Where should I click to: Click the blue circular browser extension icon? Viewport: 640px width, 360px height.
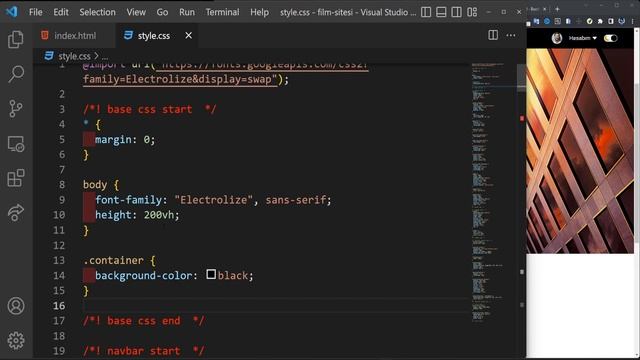(547, 21)
